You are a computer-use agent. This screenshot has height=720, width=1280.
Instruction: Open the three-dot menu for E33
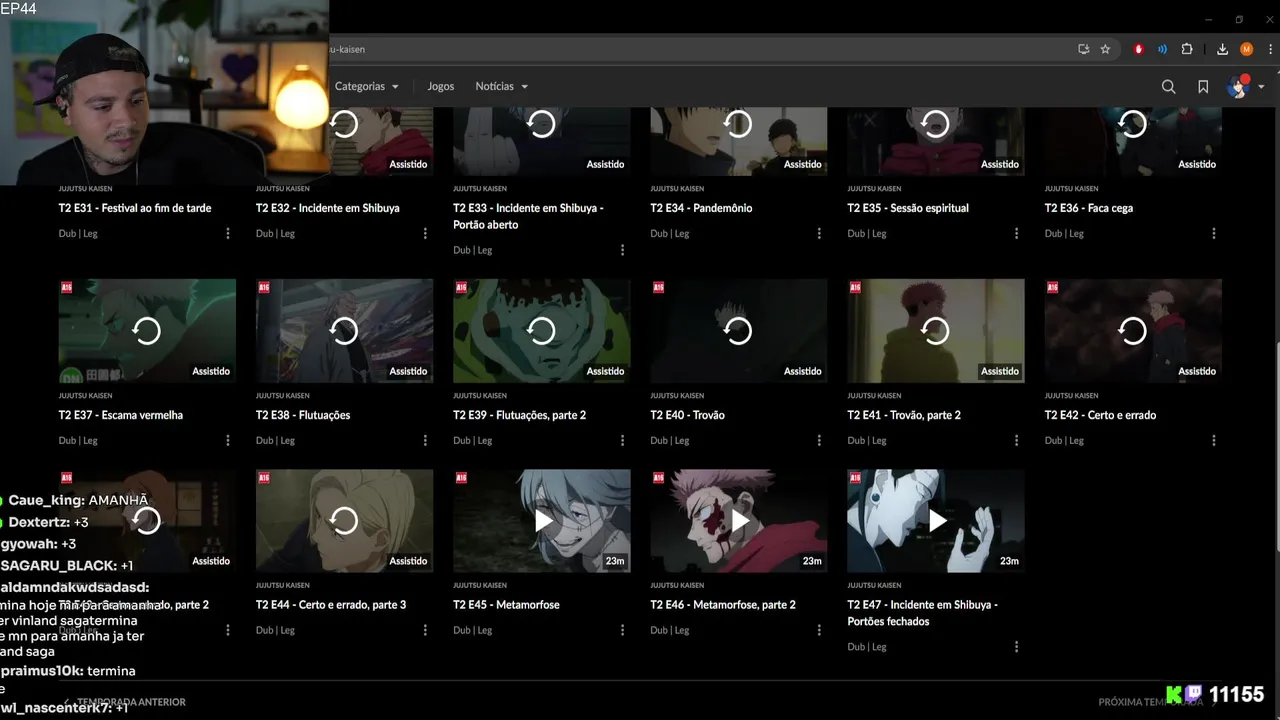pos(622,250)
